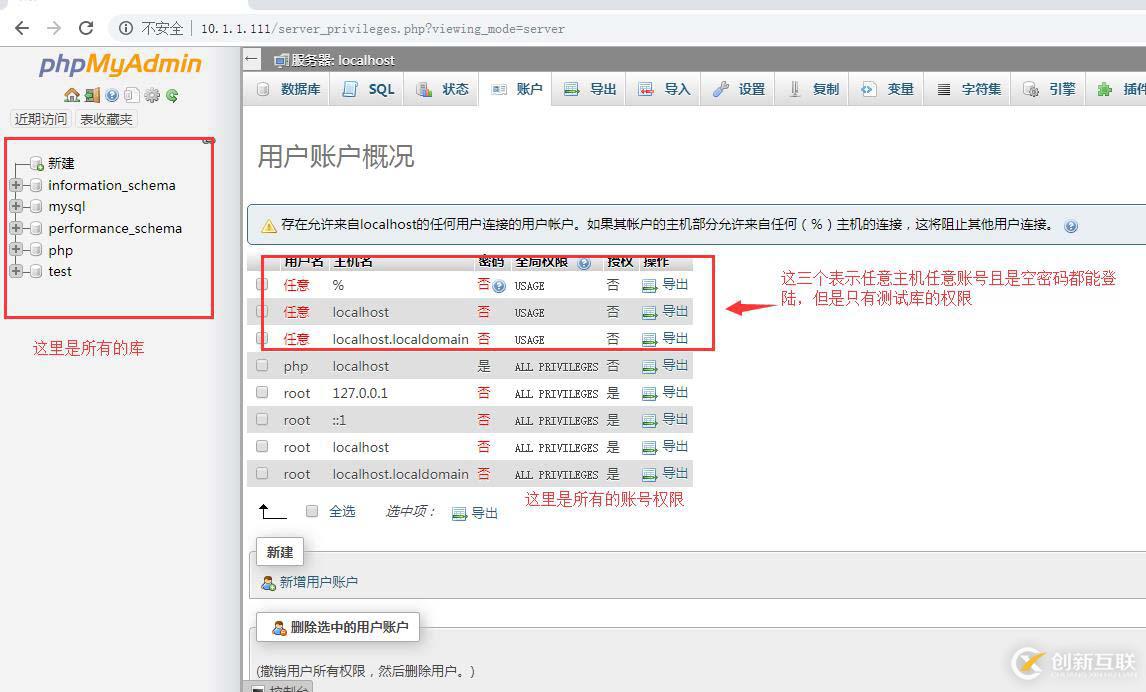Click the phpMyAdmin home icon
The image size is (1146, 692).
pos(71,95)
